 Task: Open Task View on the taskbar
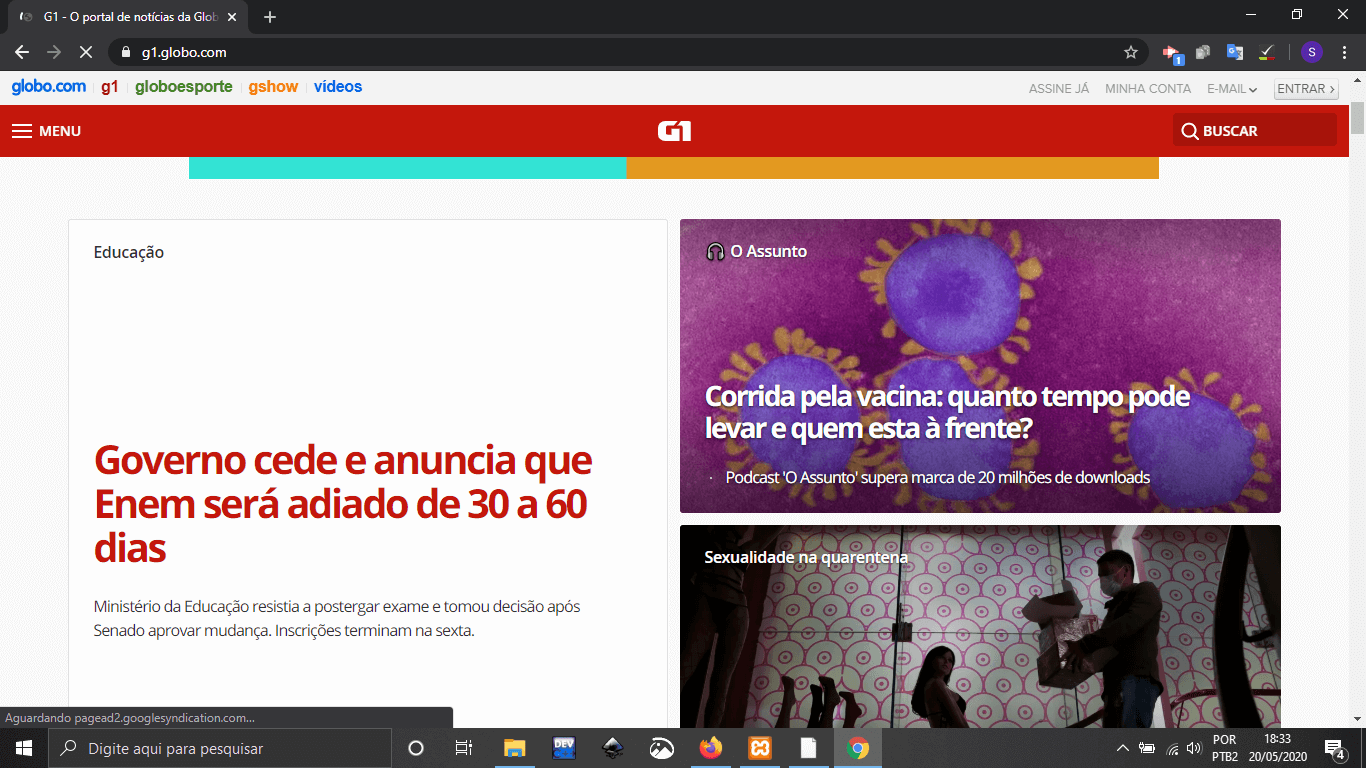tap(464, 748)
